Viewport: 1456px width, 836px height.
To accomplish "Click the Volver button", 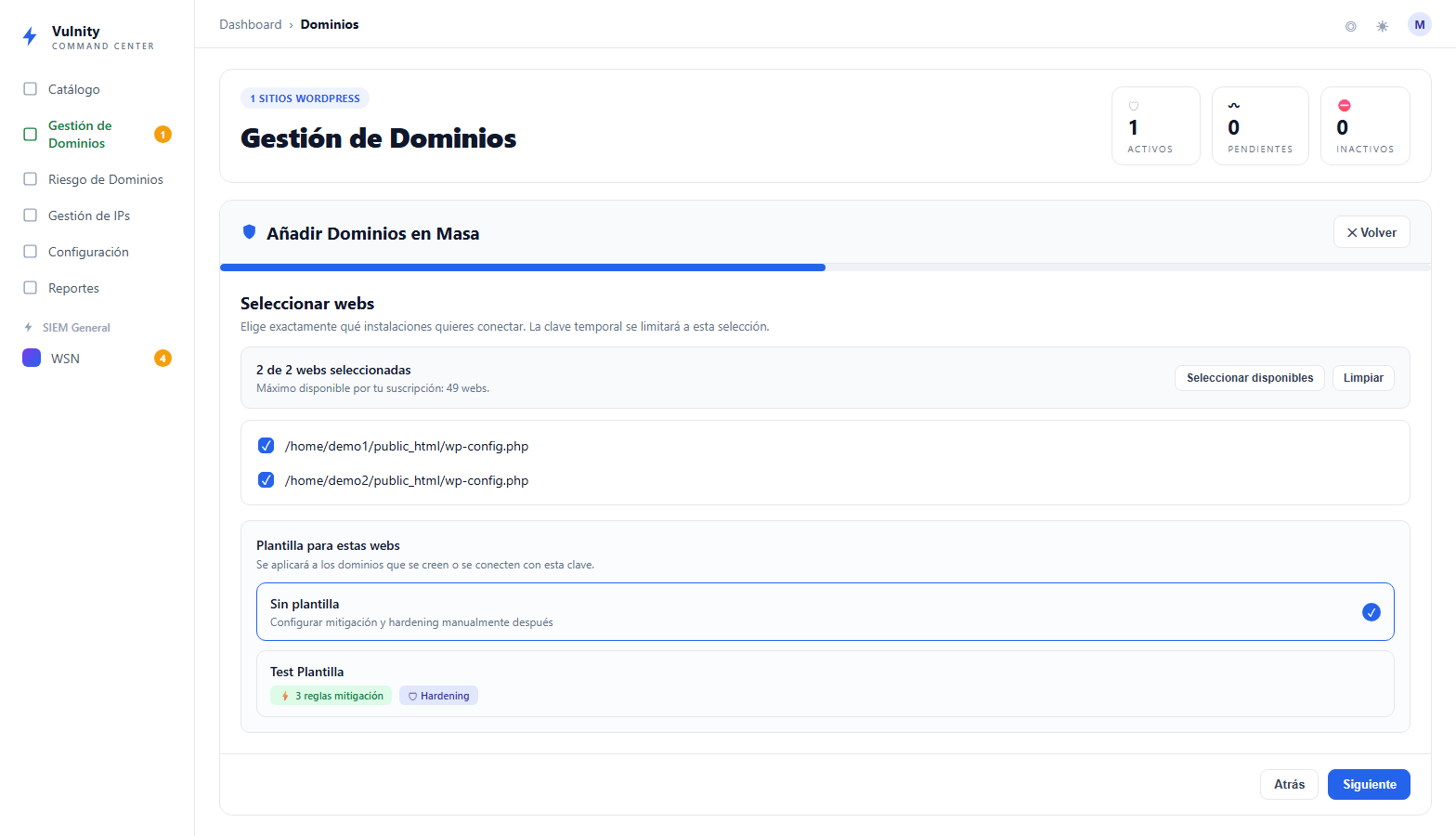I will coord(1371,232).
